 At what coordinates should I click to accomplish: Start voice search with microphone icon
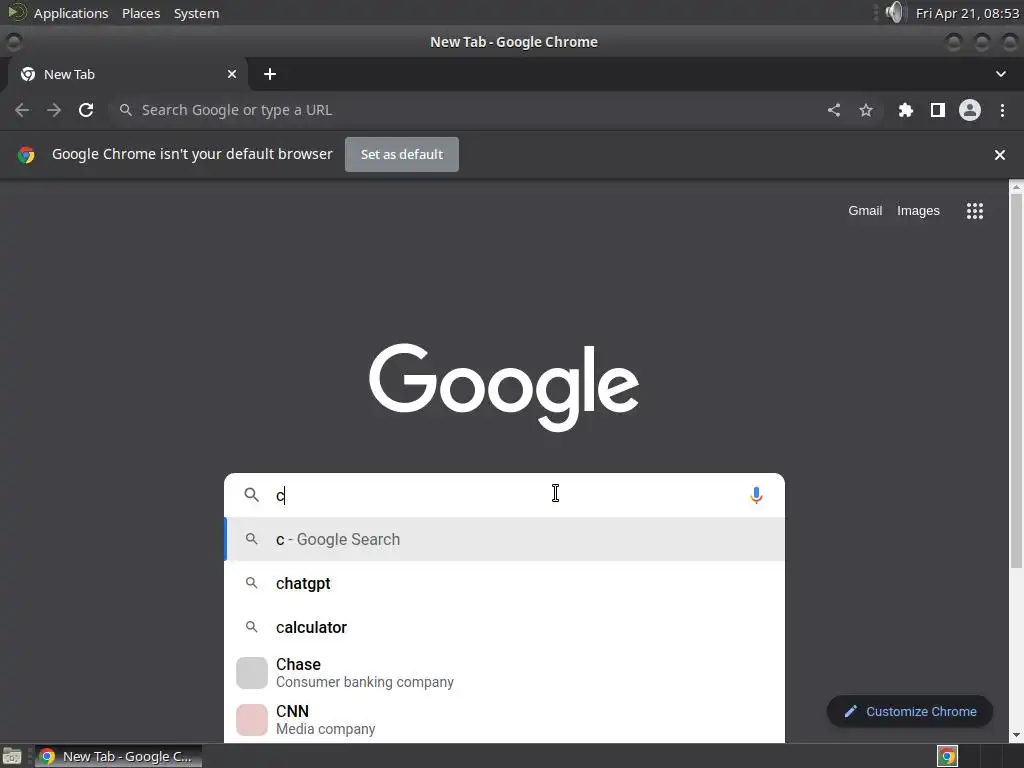756,495
